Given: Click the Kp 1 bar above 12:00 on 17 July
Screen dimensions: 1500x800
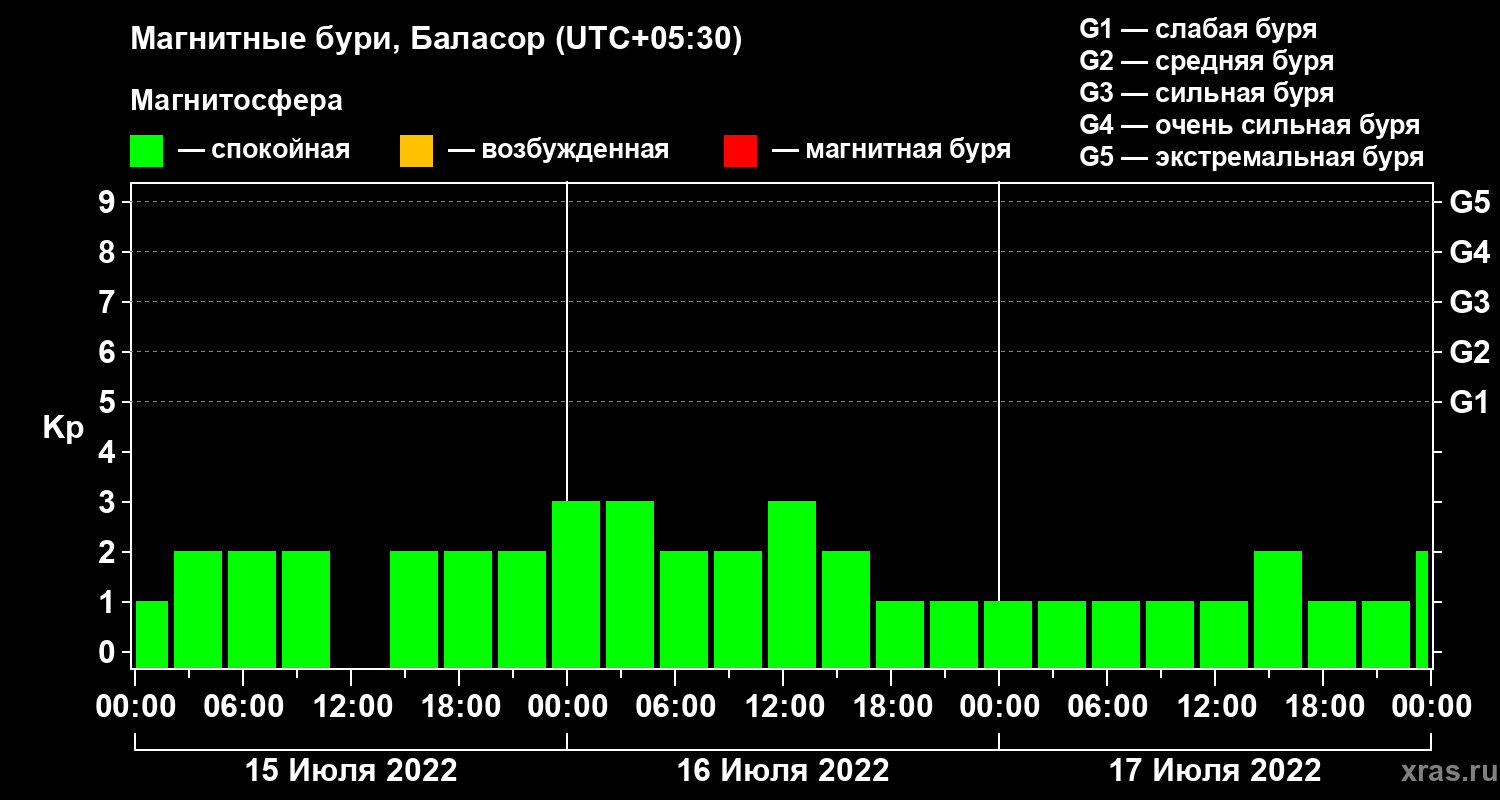Looking at the screenshot, I should pos(1224,635).
